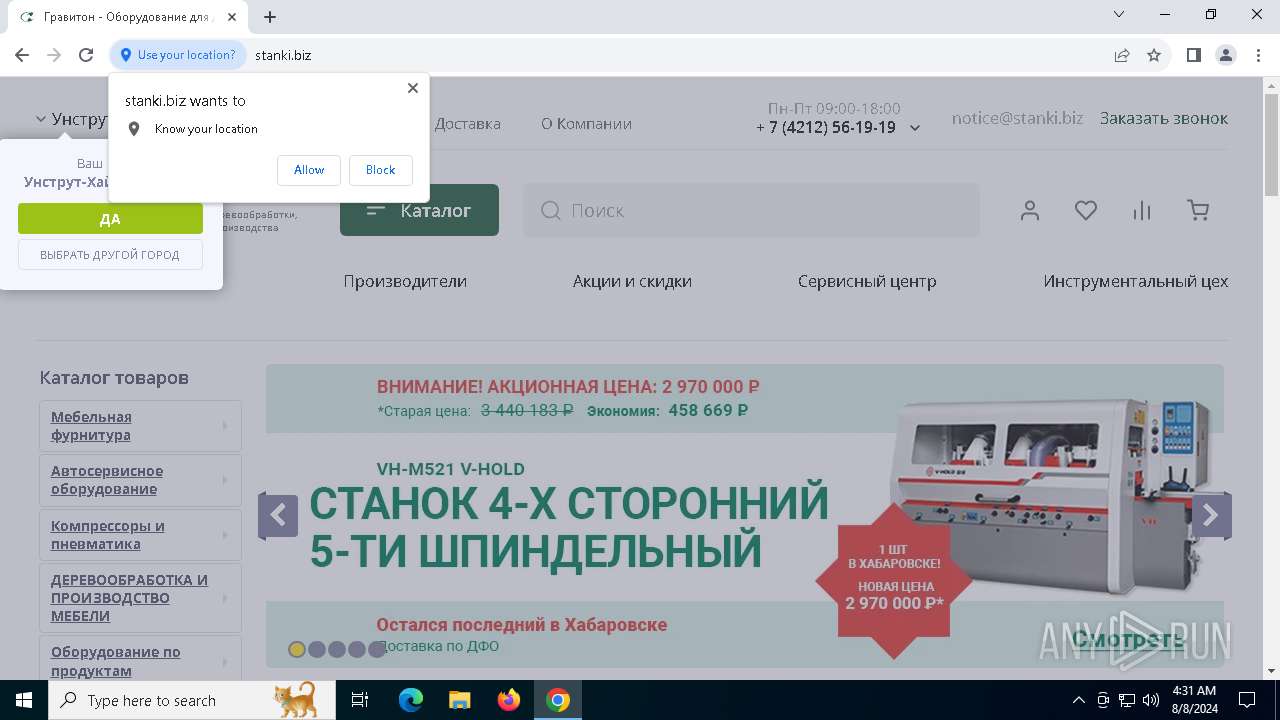Click the share page icon

pos(1122,55)
